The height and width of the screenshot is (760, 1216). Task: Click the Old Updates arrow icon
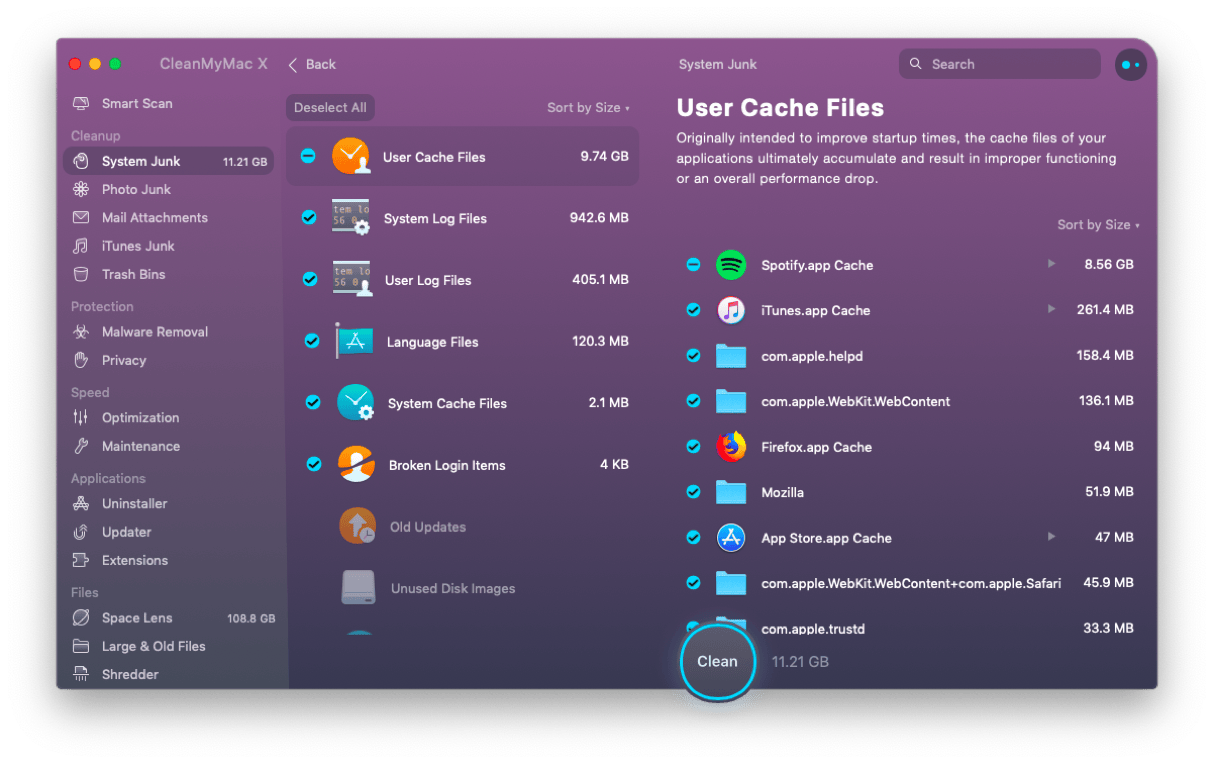point(357,526)
